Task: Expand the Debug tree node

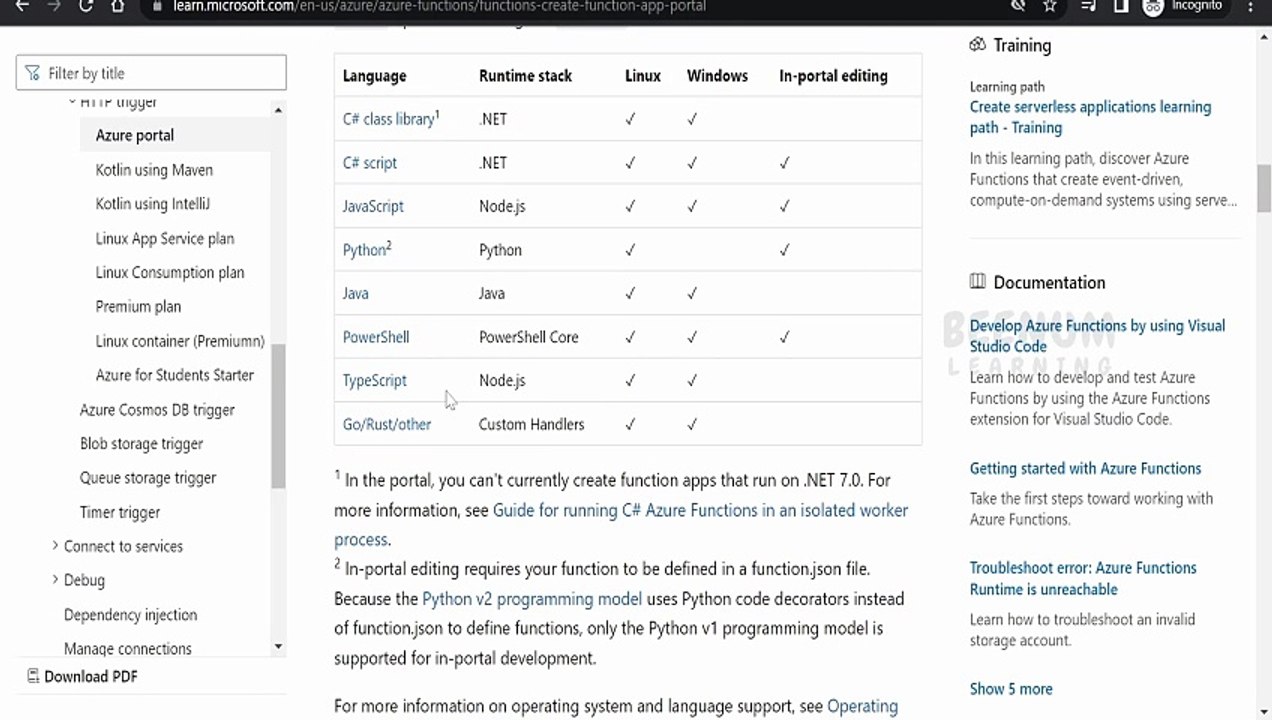Action: pos(55,580)
